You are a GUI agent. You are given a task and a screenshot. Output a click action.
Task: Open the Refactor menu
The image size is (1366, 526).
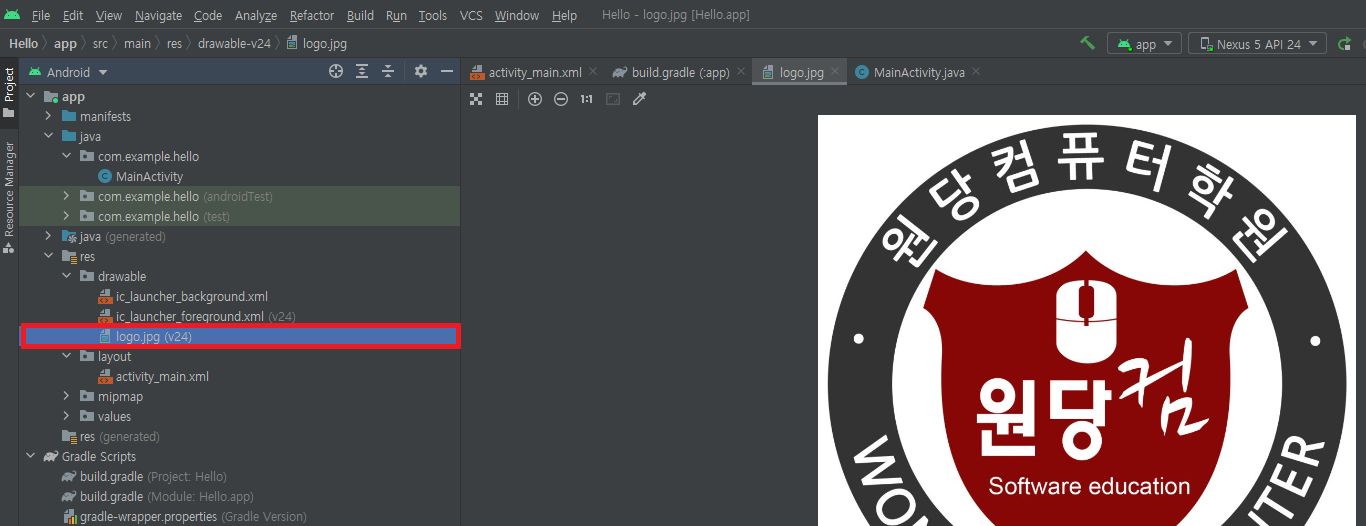tap(312, 15)
